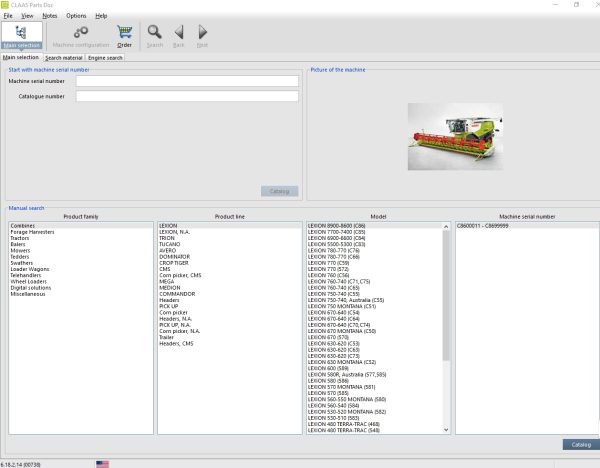Select COMMANDOR product line
Viewport: 600px width, 468px height.
[x=230, y=294]
